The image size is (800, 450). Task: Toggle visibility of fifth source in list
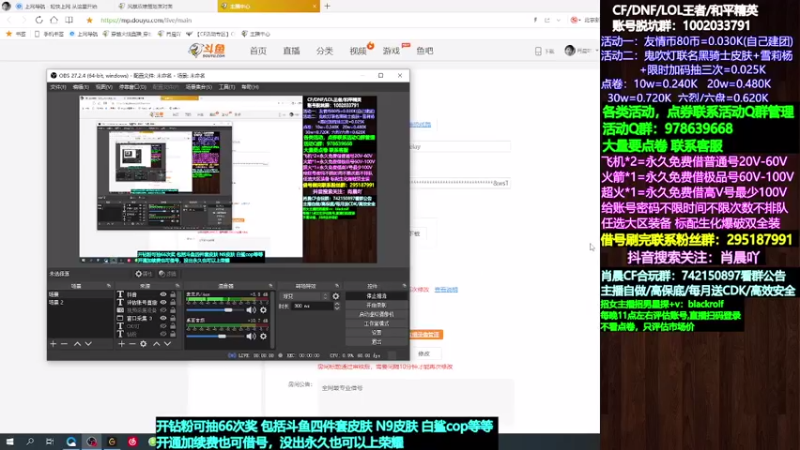pyautogui.click(x=163, y=326)
